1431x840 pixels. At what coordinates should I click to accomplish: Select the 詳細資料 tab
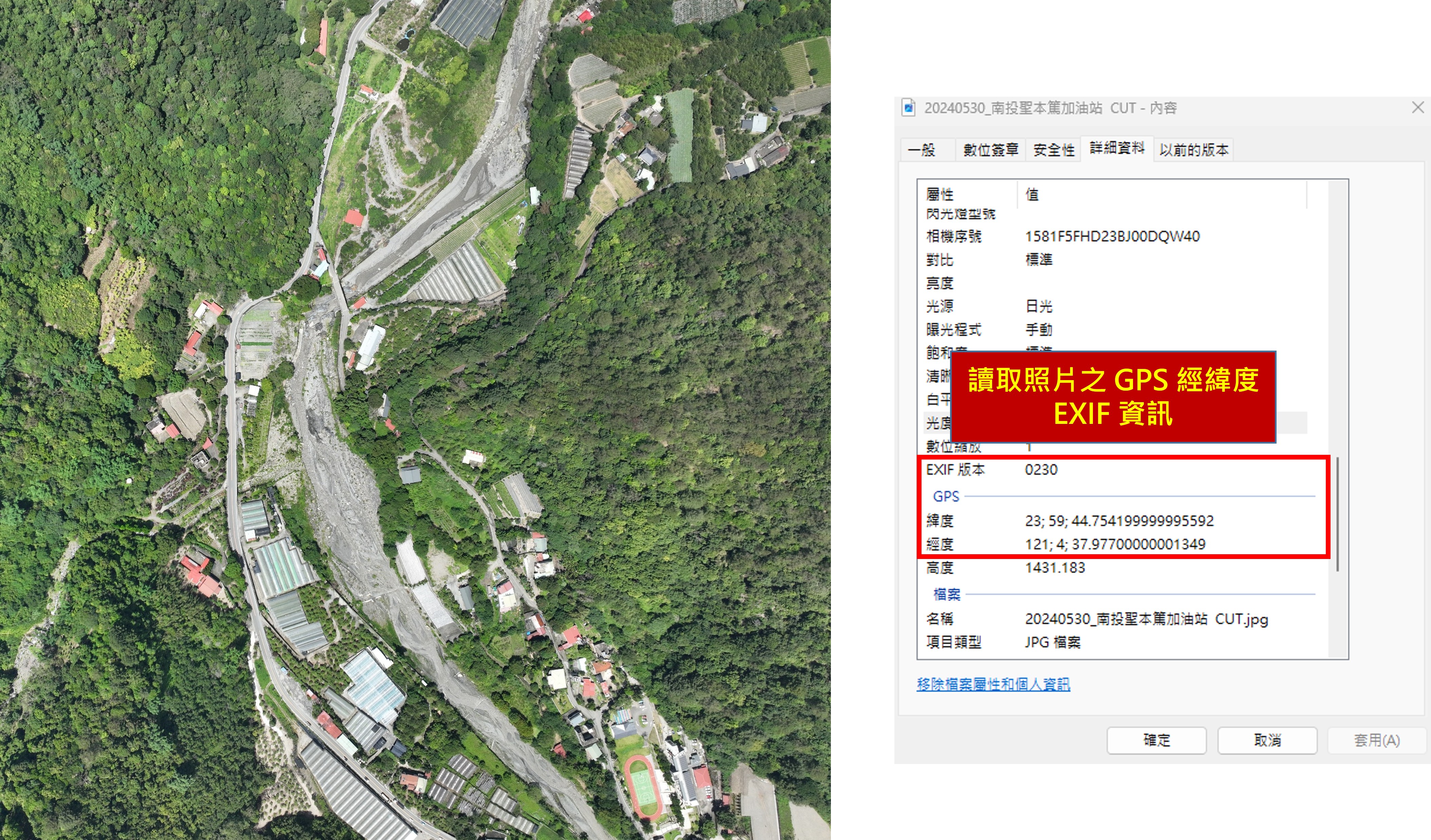(x=1117, y=148)
